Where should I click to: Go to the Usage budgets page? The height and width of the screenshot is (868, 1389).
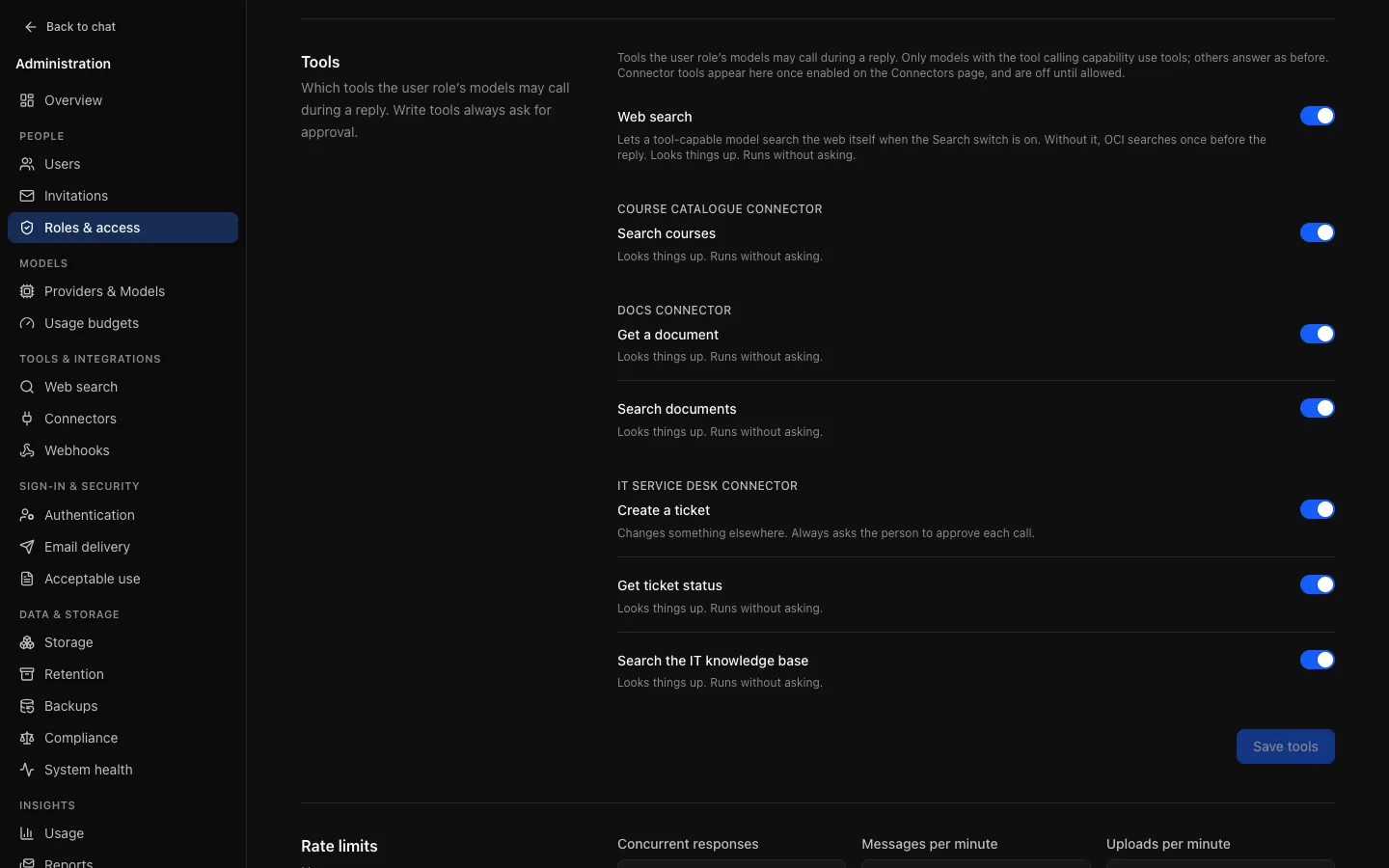[x=123, y=323]
